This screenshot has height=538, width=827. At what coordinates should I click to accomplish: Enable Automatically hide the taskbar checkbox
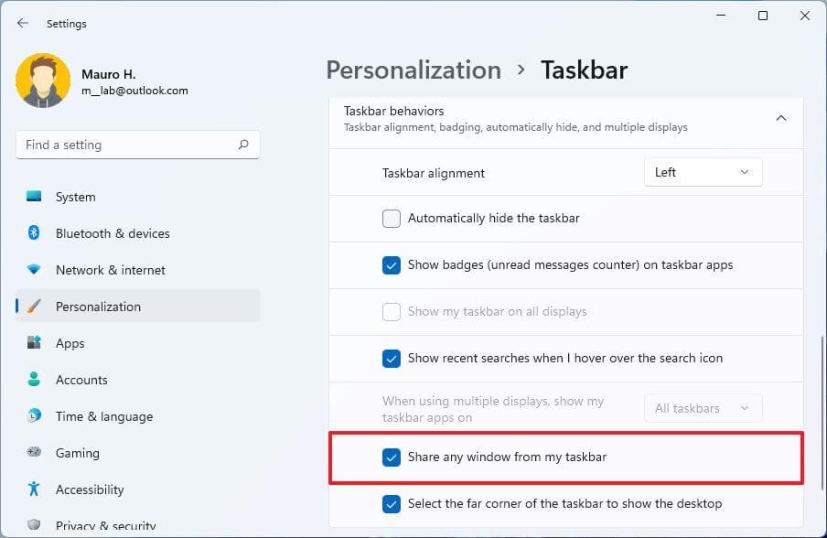391,218
